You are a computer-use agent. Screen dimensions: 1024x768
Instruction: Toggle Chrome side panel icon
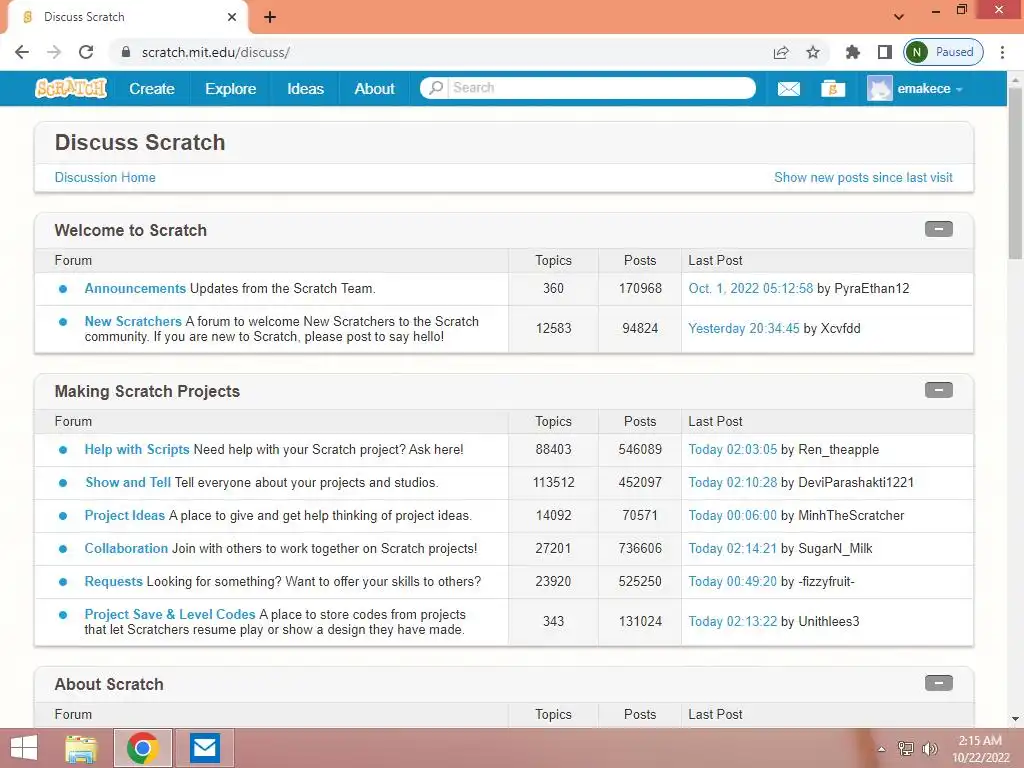885,52
